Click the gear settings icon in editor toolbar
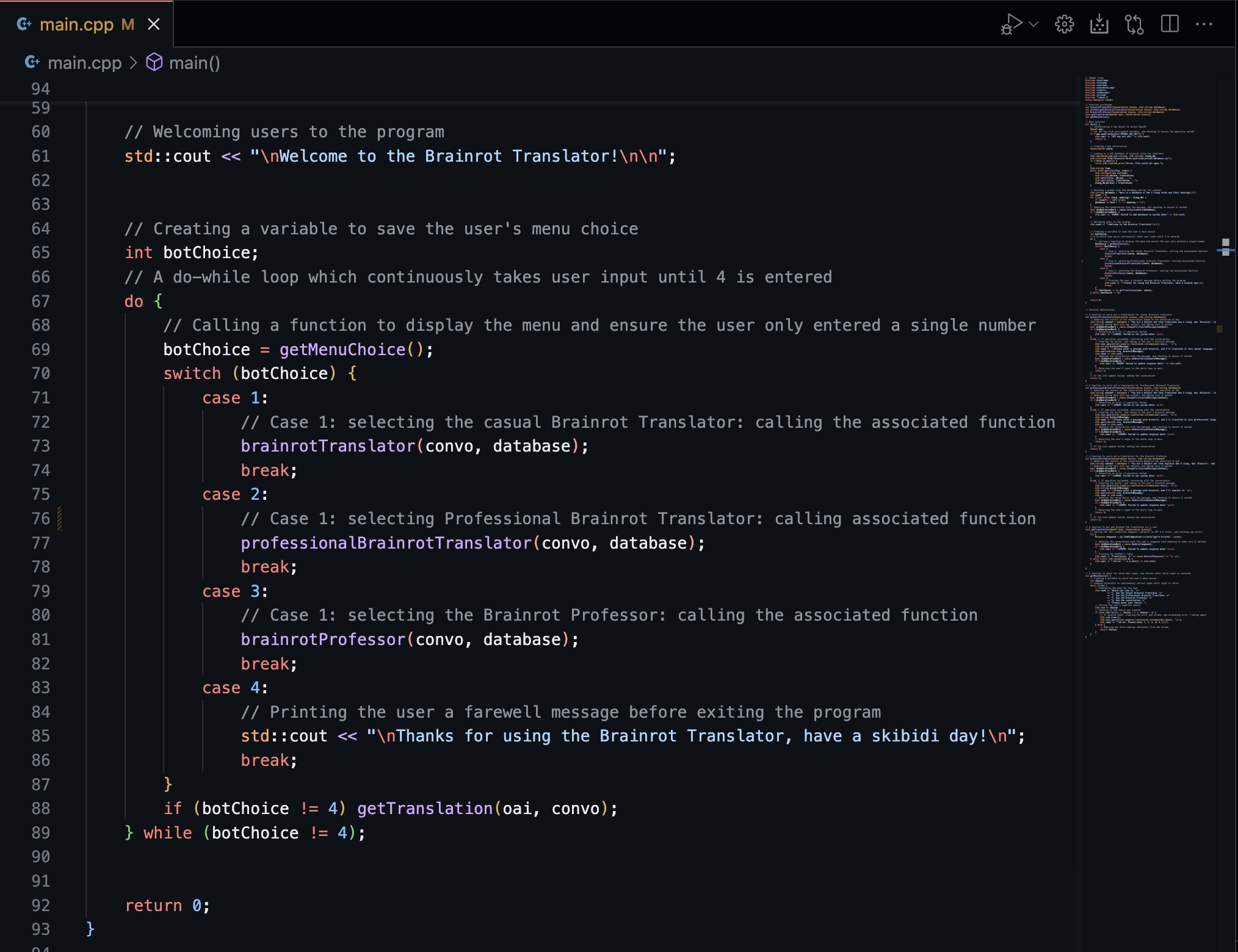The width and height of the screenshot is (1238, 952). pos(1064,24)
